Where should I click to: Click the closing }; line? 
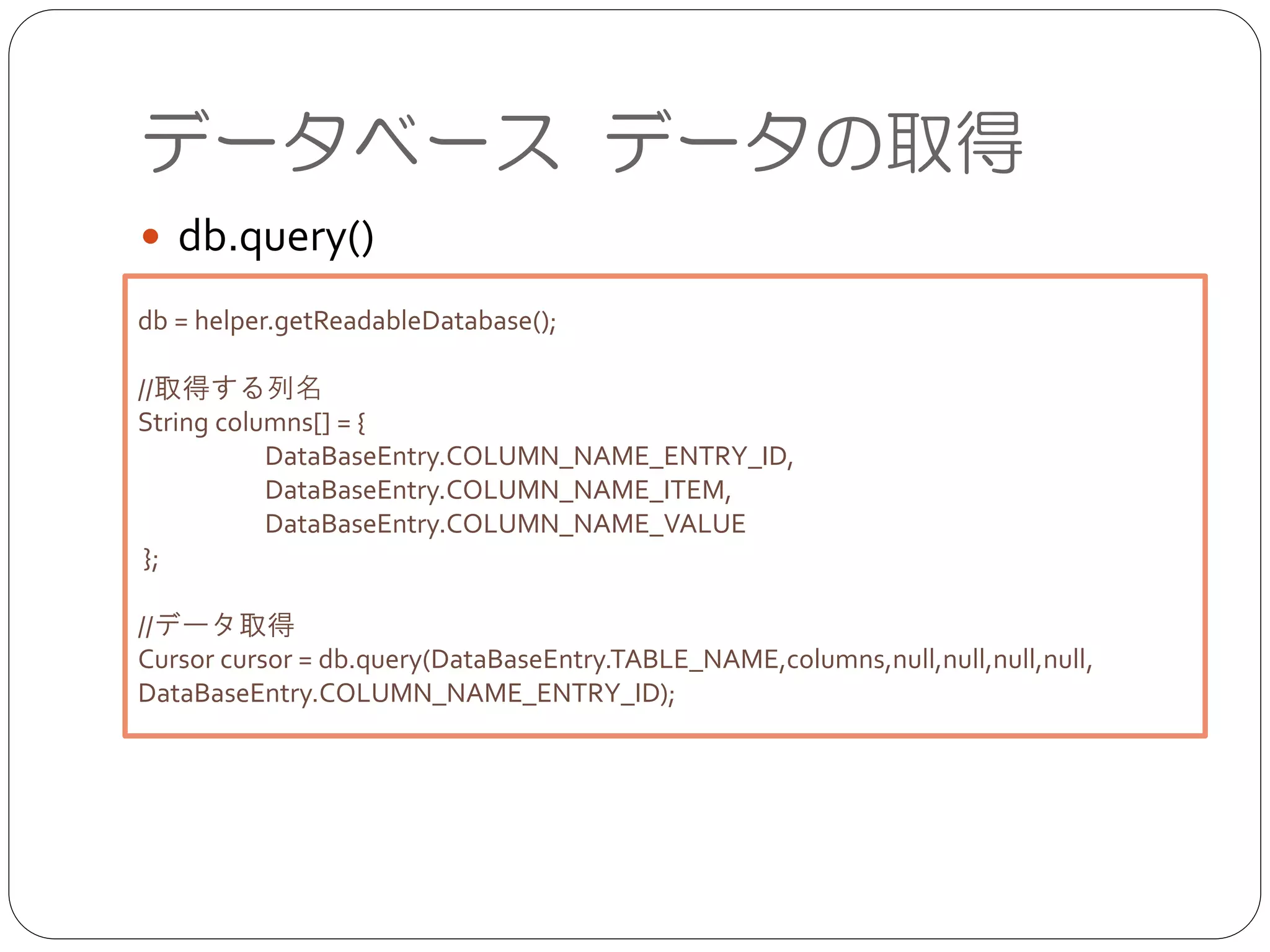[x=150, y=558]
